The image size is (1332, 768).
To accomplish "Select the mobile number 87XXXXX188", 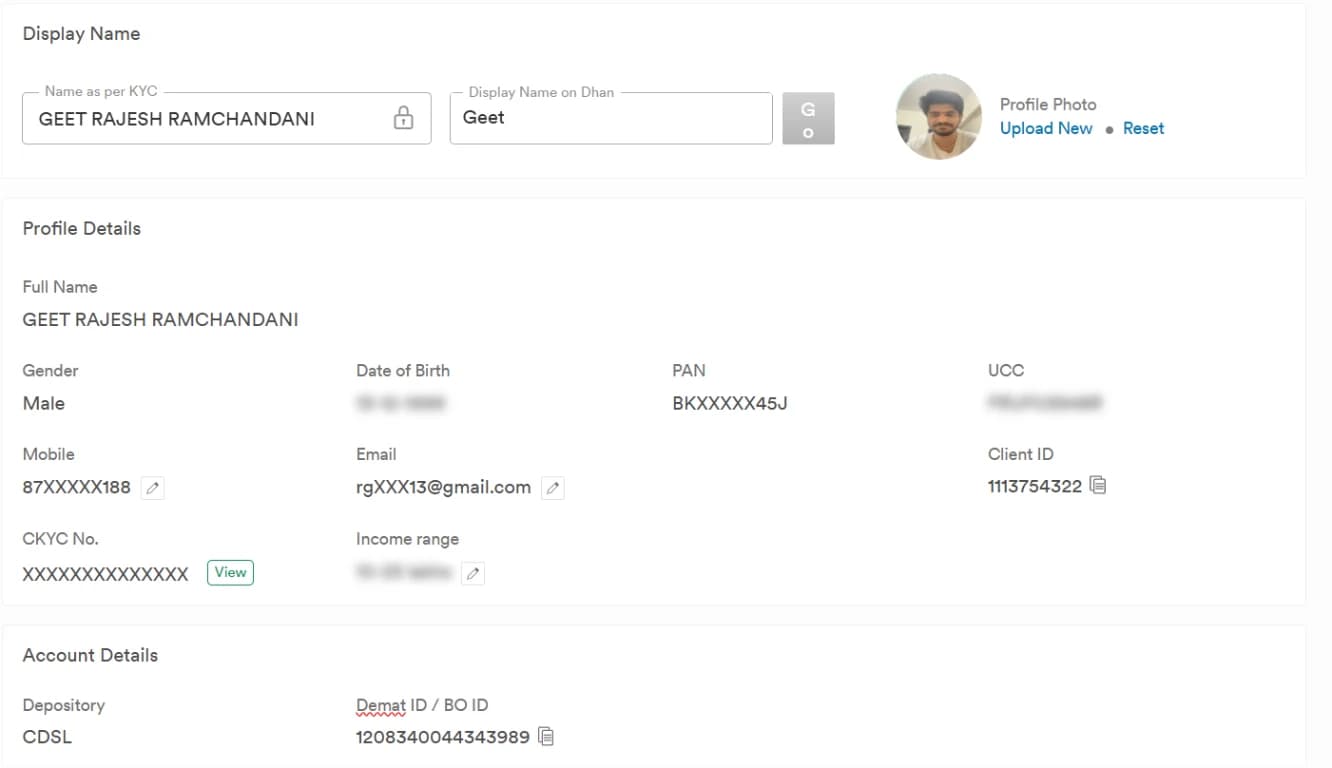I will coord(77,488).
